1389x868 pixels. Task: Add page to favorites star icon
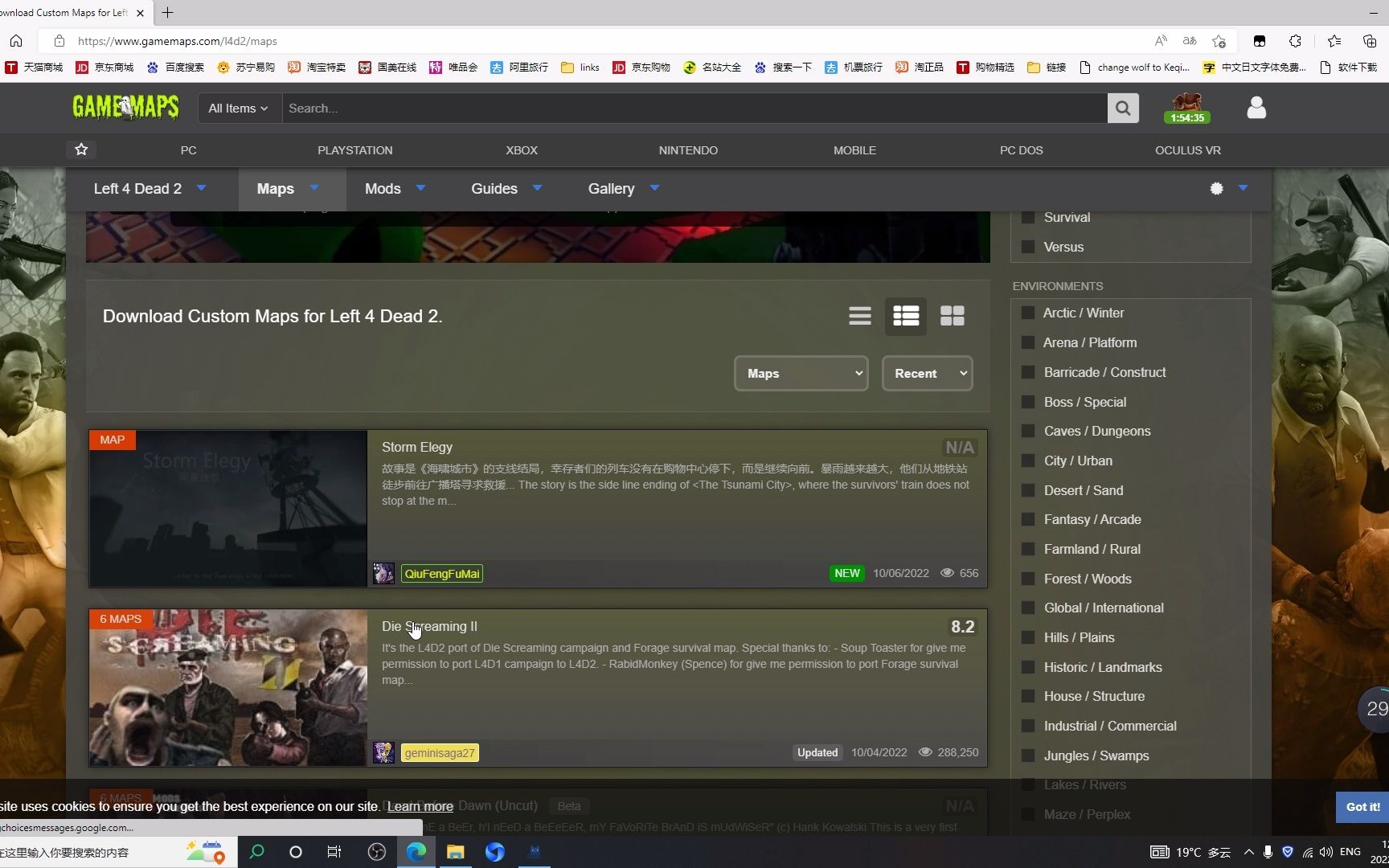1219,41
